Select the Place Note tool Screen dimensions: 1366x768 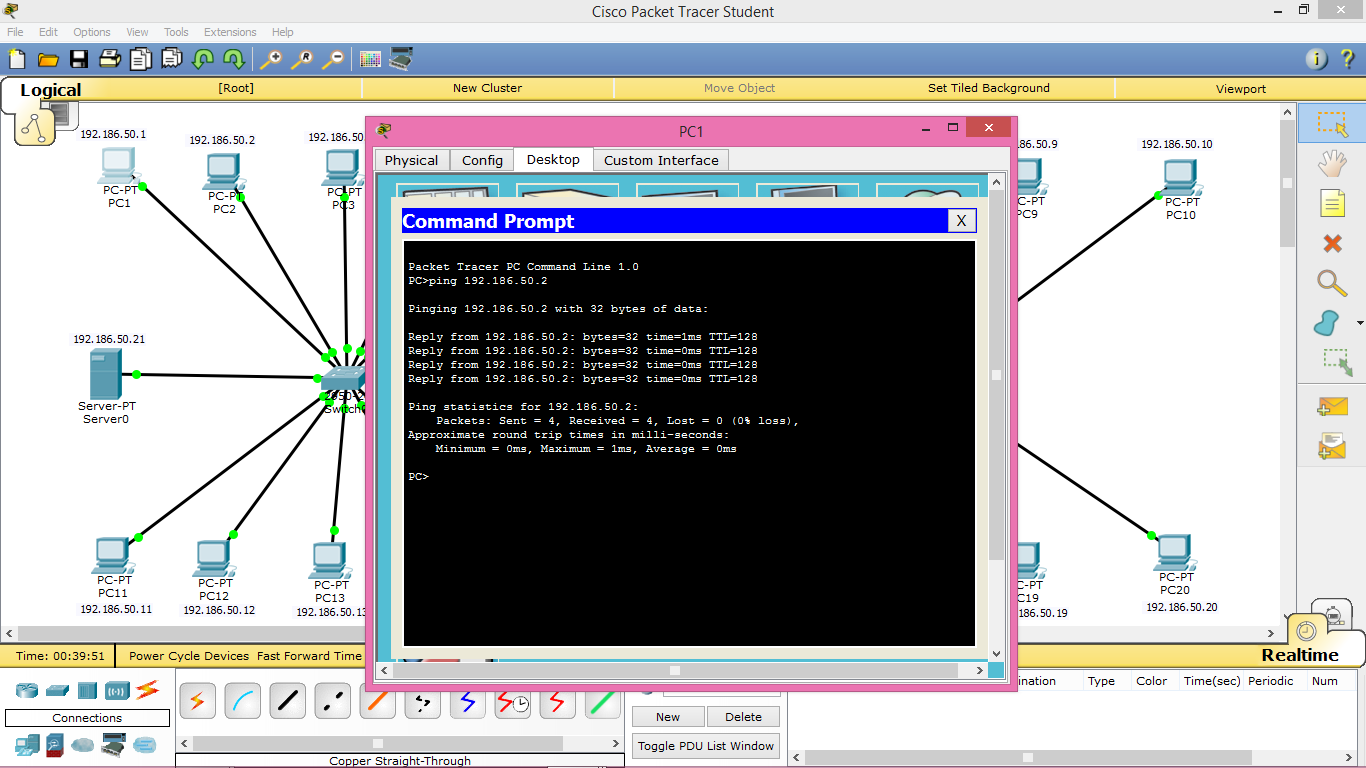(x=1333, y=201)
